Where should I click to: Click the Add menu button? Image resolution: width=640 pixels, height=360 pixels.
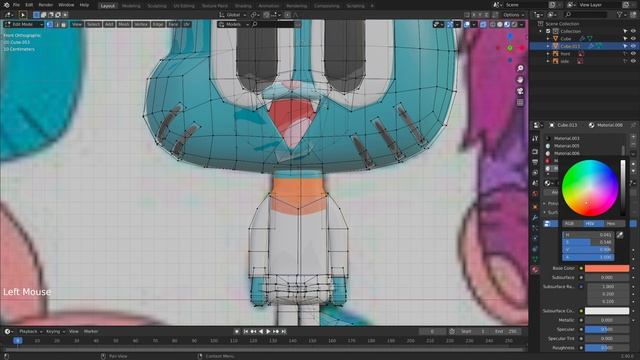[x=109, y=24]
